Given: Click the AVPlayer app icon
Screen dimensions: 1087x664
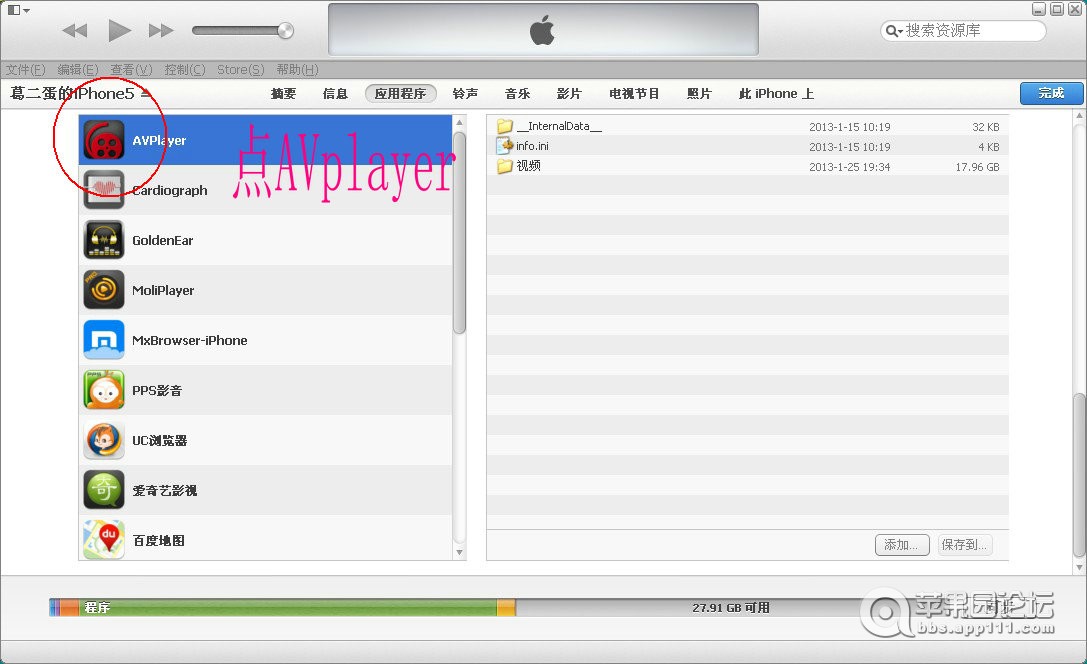Looking at the screenshot, I should point(104,141).
